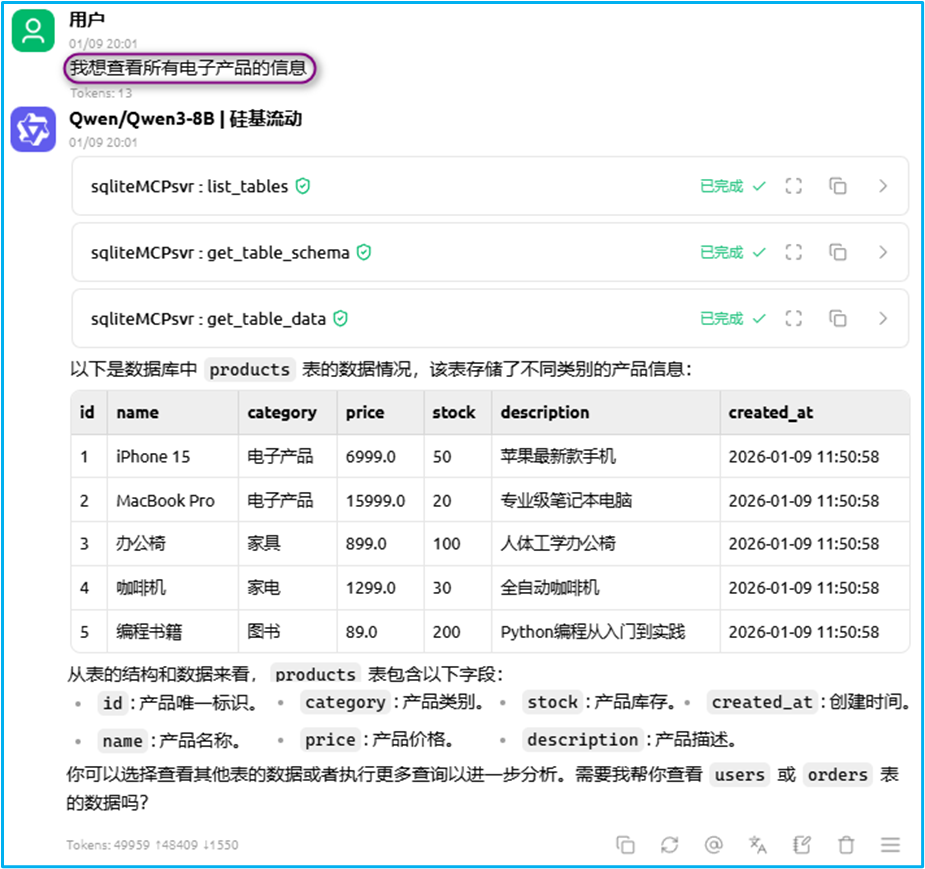Copy the list_tables tool output
The image size is (925, 869).
click(838, 186)
